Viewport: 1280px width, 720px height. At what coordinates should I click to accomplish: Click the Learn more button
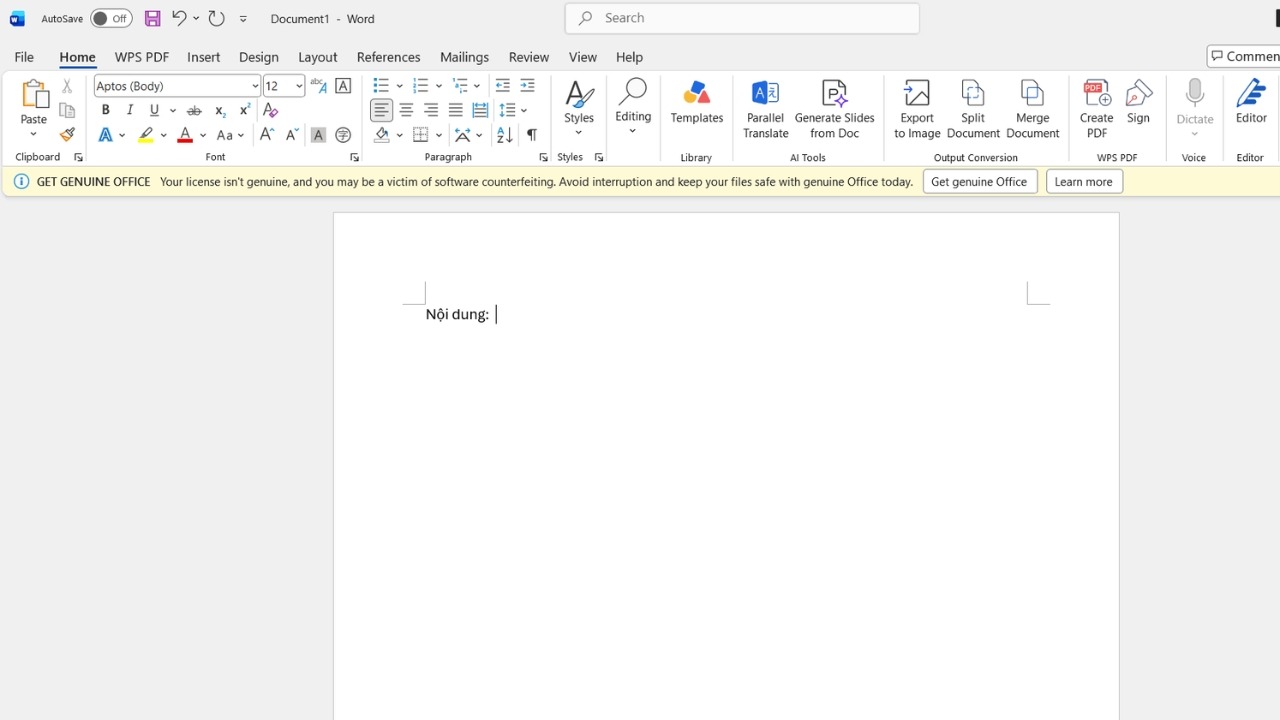(1084, 182)
